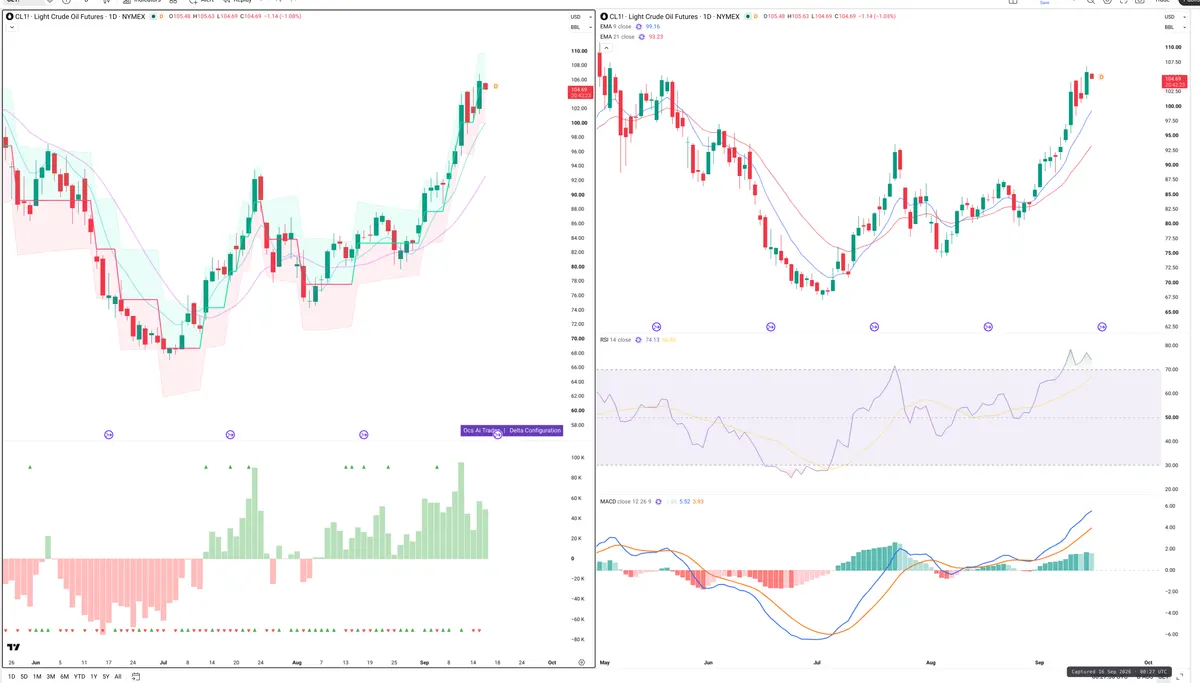Click the market status dot on left chart
Viewport: 1200px width, 683px height.
pos(151,17)
